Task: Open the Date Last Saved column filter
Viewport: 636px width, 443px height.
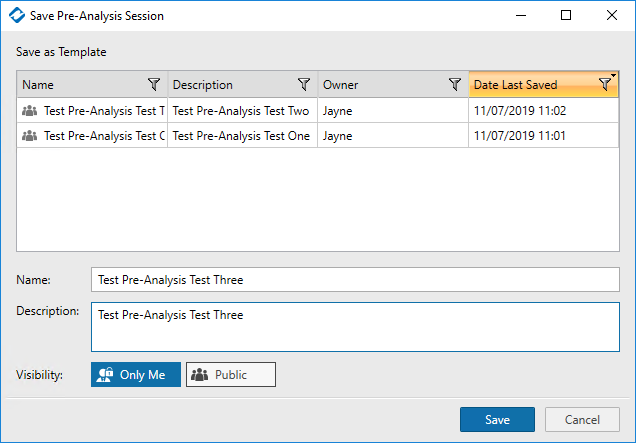Action: [x=605, y=84]
